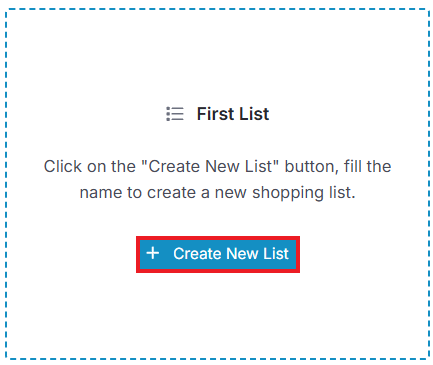Viewport: 433px width, 365px height.
Task: Tap the 'Create New List' label text
Action: click(231, 254)
